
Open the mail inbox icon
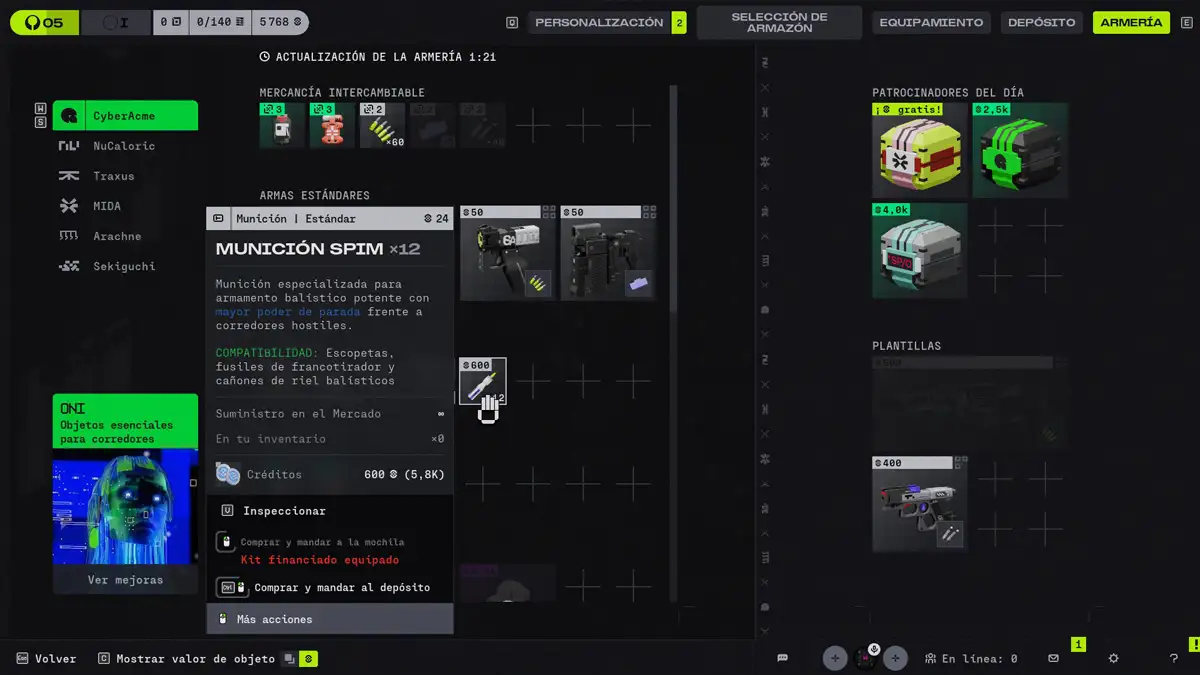(x=1053, y=658)
